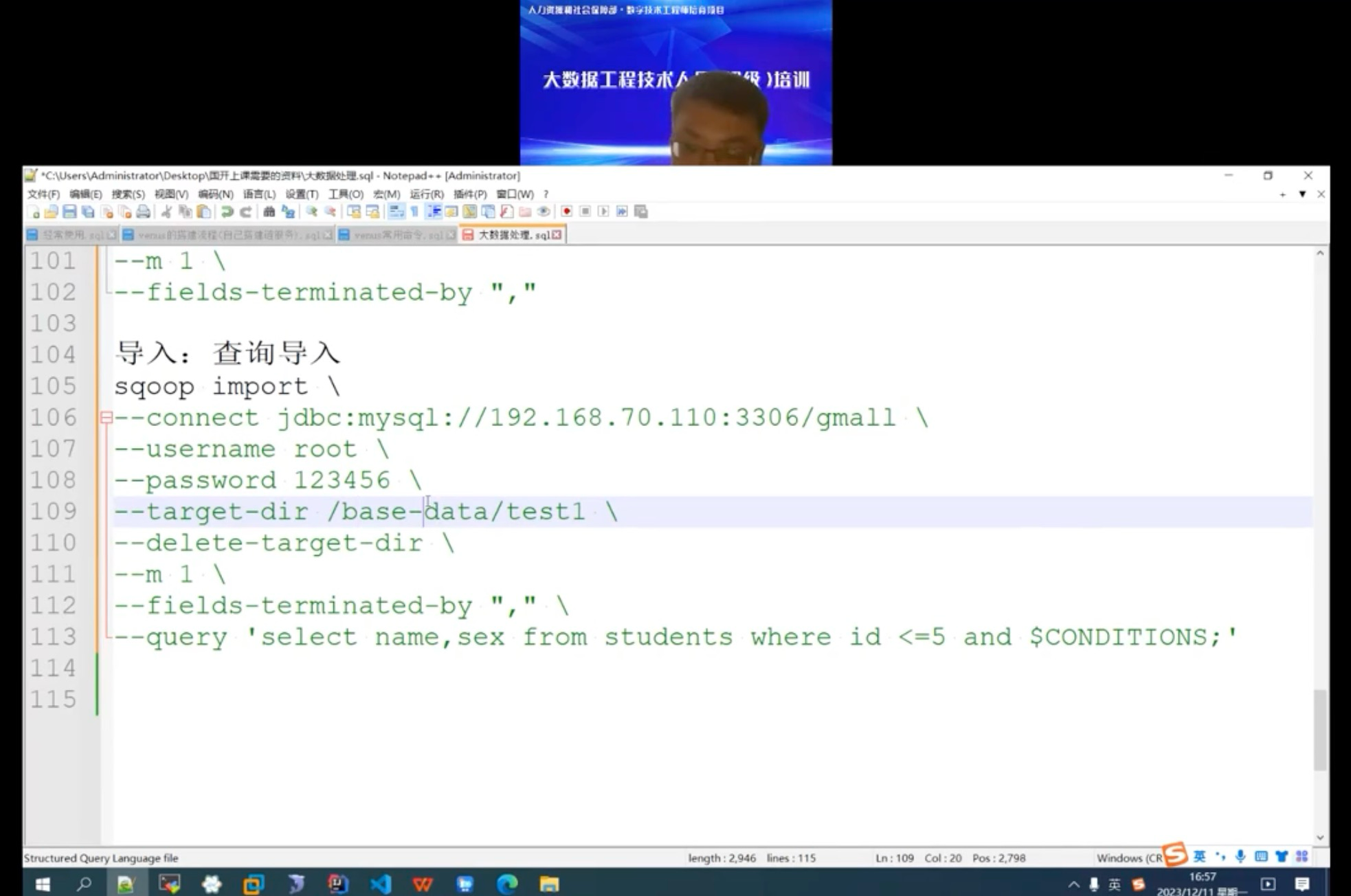Click the Save All toolbar icon
Screen dimensions: 1351x896
pos(88,212)
